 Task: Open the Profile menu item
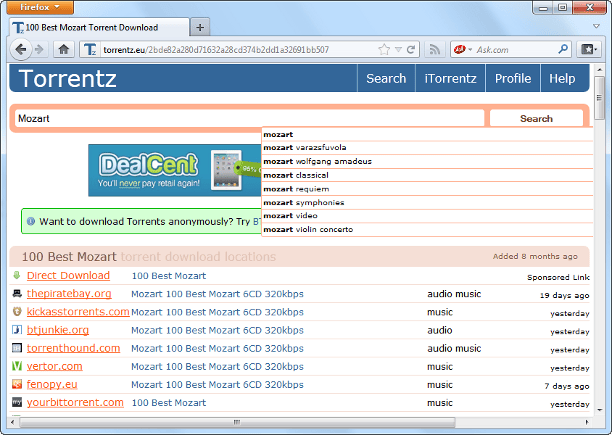tap(513, 78)
